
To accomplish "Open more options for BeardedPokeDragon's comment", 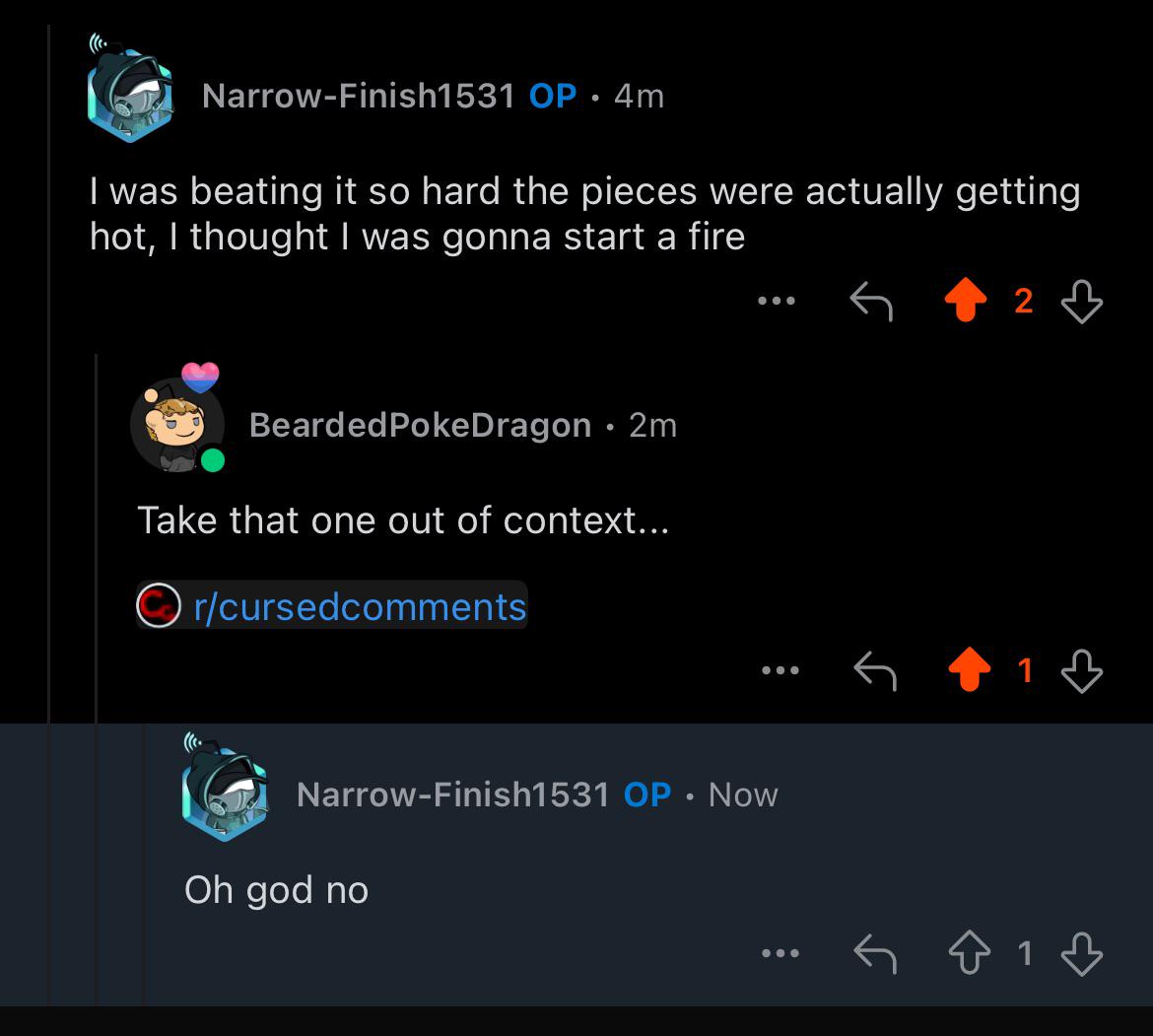I will pyautogui.click(x=780, y=671).
